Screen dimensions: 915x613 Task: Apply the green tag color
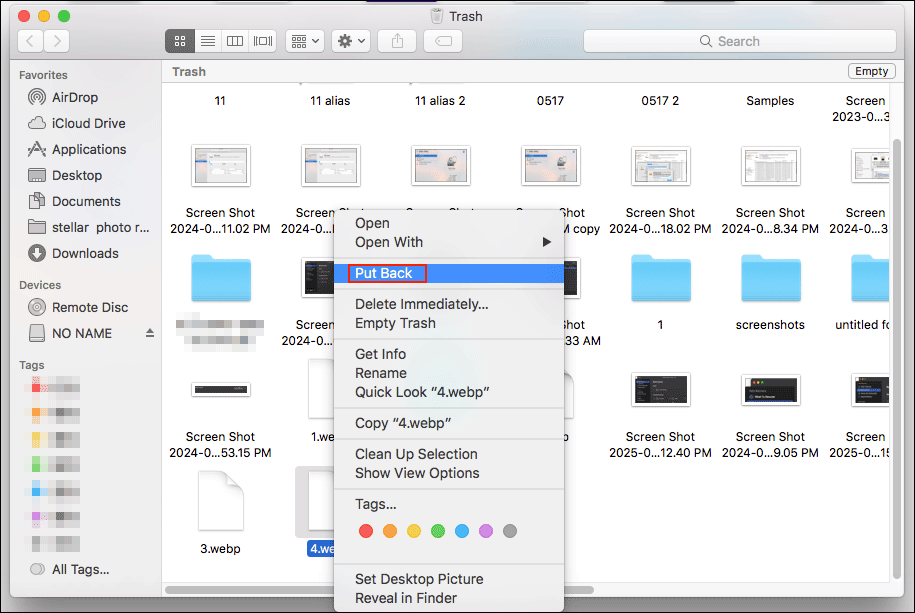438,531
